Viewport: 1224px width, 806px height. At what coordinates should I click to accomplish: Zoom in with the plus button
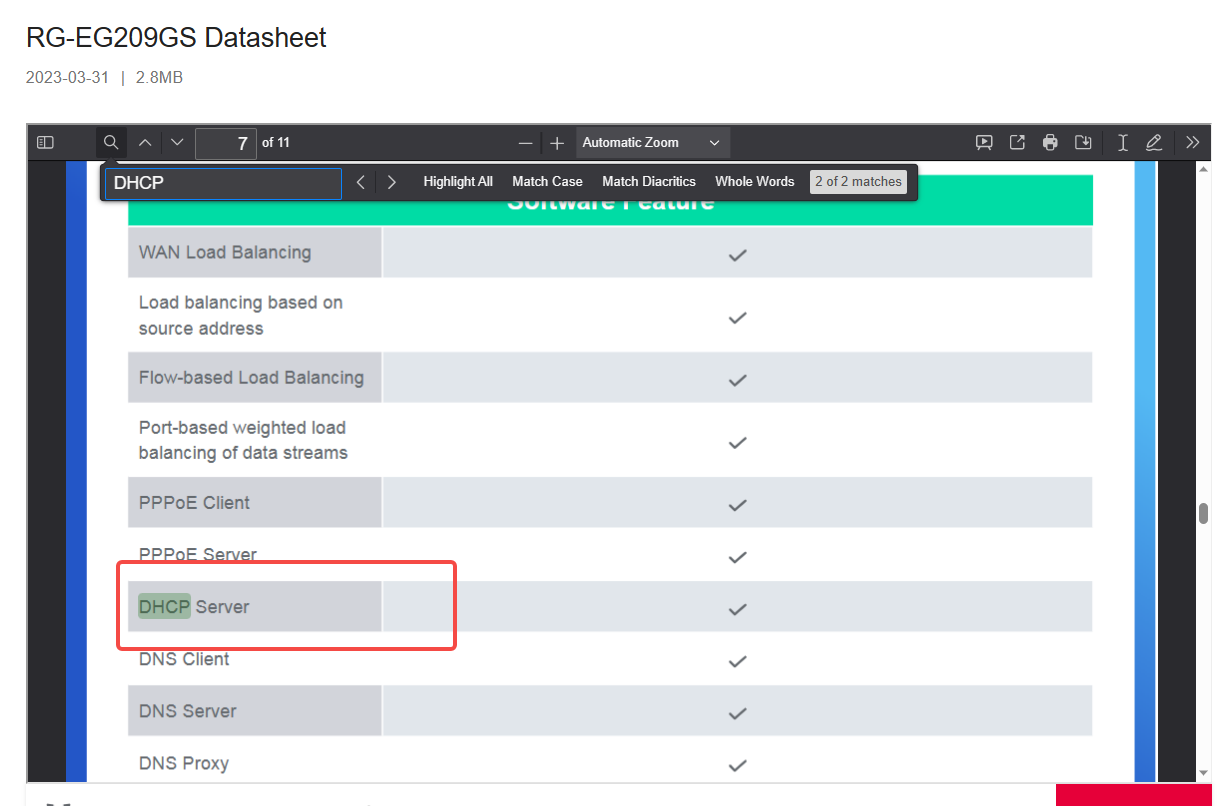click(557, 143)
